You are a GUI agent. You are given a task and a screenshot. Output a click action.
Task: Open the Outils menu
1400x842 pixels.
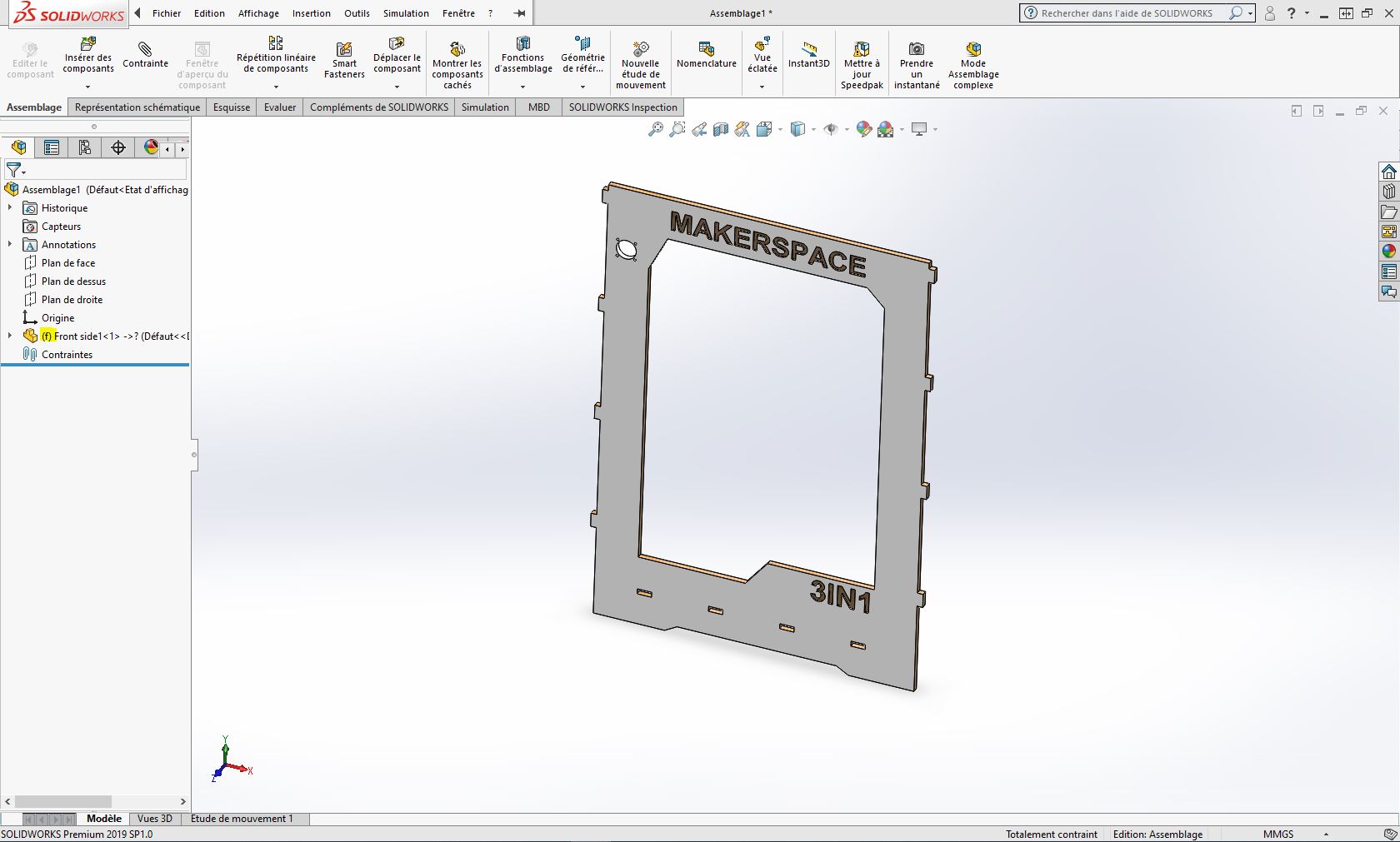(x=357, y=13)
